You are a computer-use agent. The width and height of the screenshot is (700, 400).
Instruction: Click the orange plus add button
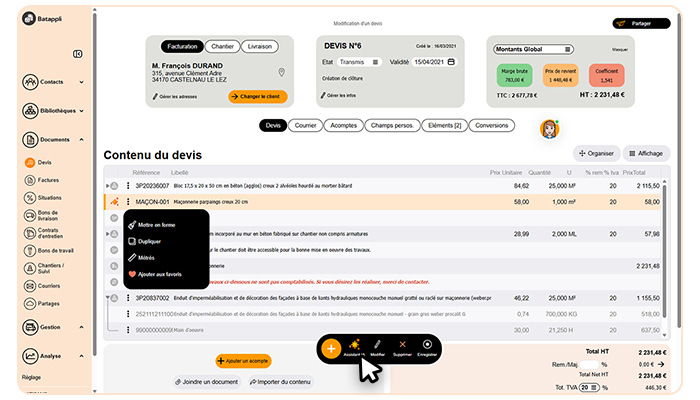click(x=331, y=349)
